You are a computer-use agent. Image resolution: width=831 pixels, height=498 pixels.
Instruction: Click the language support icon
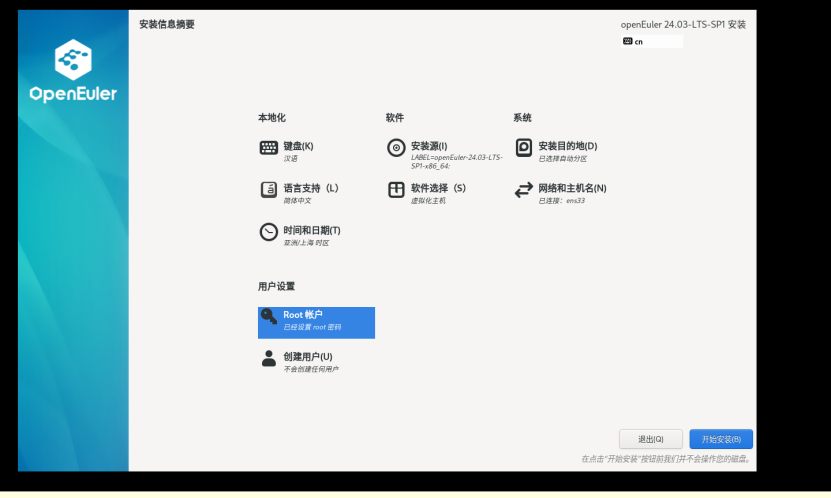[x=269, y=190]
